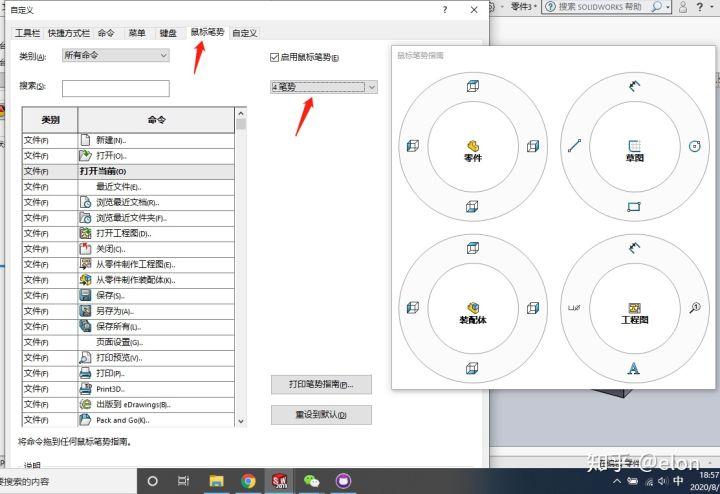Click the 关闭(C) command icon
Image resolution: width=720 pixels, height=494 pixels.
click(x=85, y=249)
